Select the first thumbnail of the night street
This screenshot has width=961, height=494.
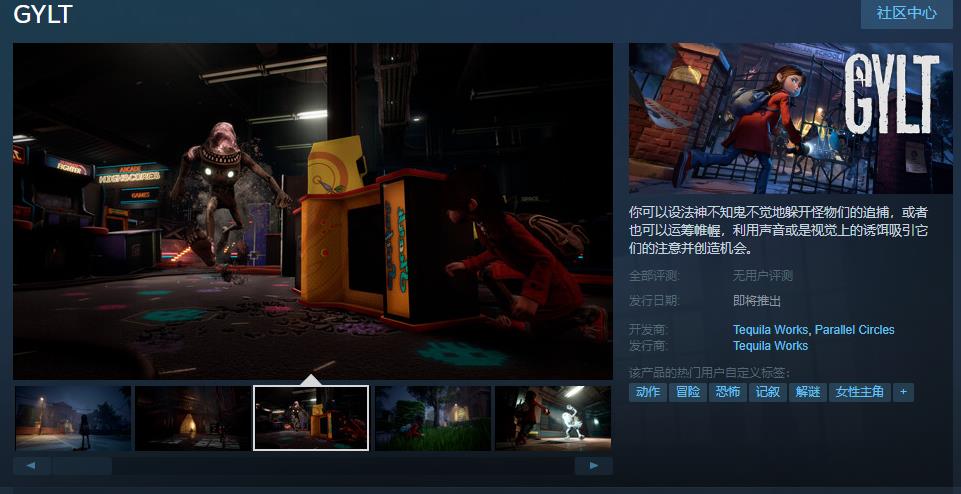[73, 418]
